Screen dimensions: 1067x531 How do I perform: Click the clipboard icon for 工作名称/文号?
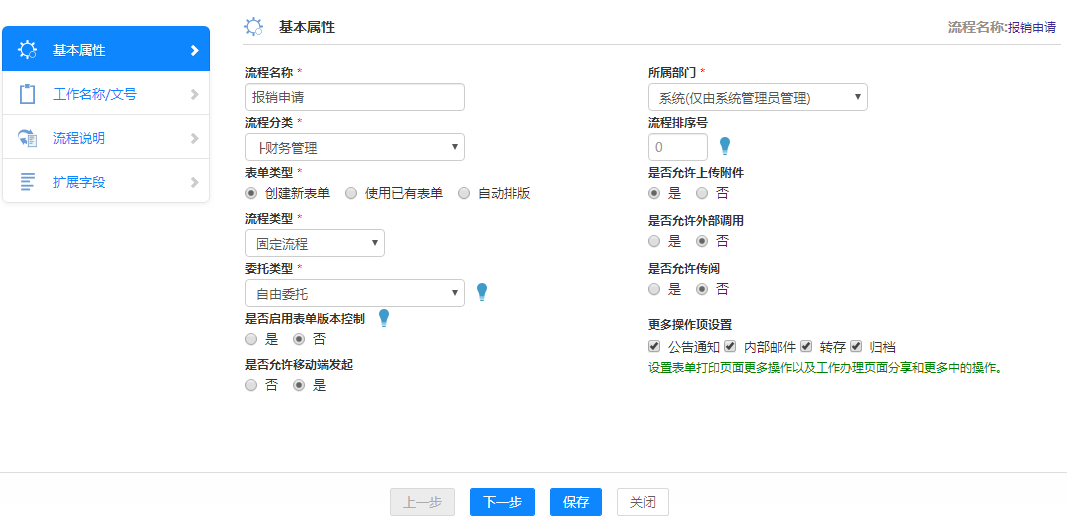coord(28,95)
